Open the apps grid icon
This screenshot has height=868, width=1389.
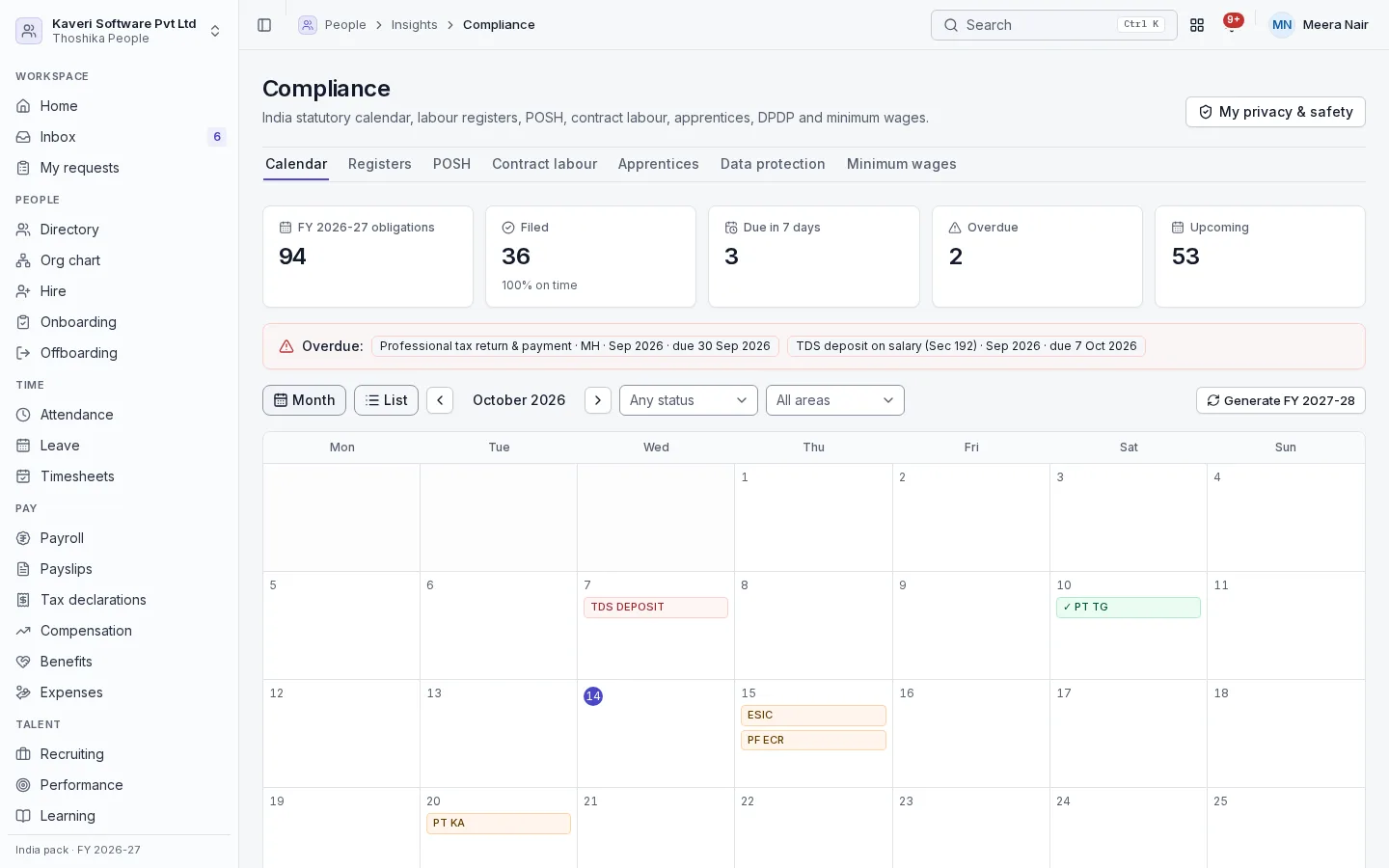click(1197, 25)
